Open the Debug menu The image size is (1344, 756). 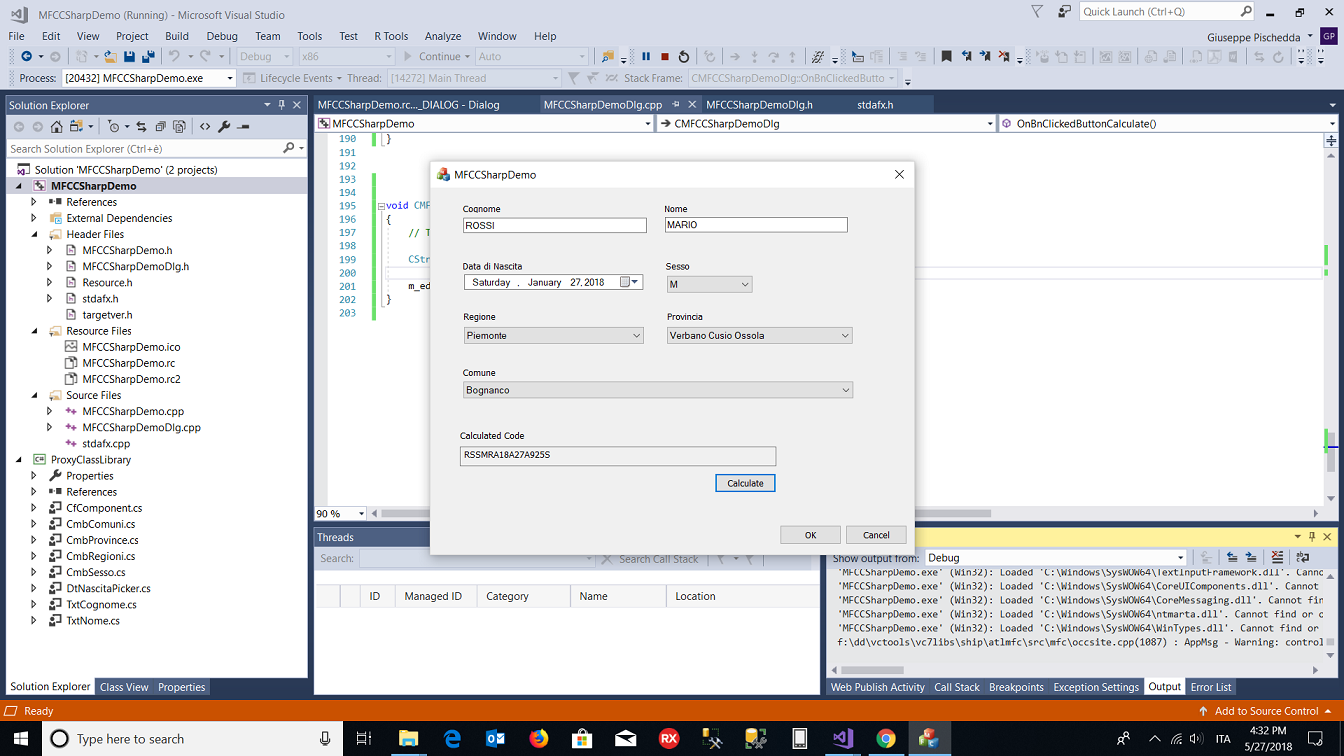(222, 36)
